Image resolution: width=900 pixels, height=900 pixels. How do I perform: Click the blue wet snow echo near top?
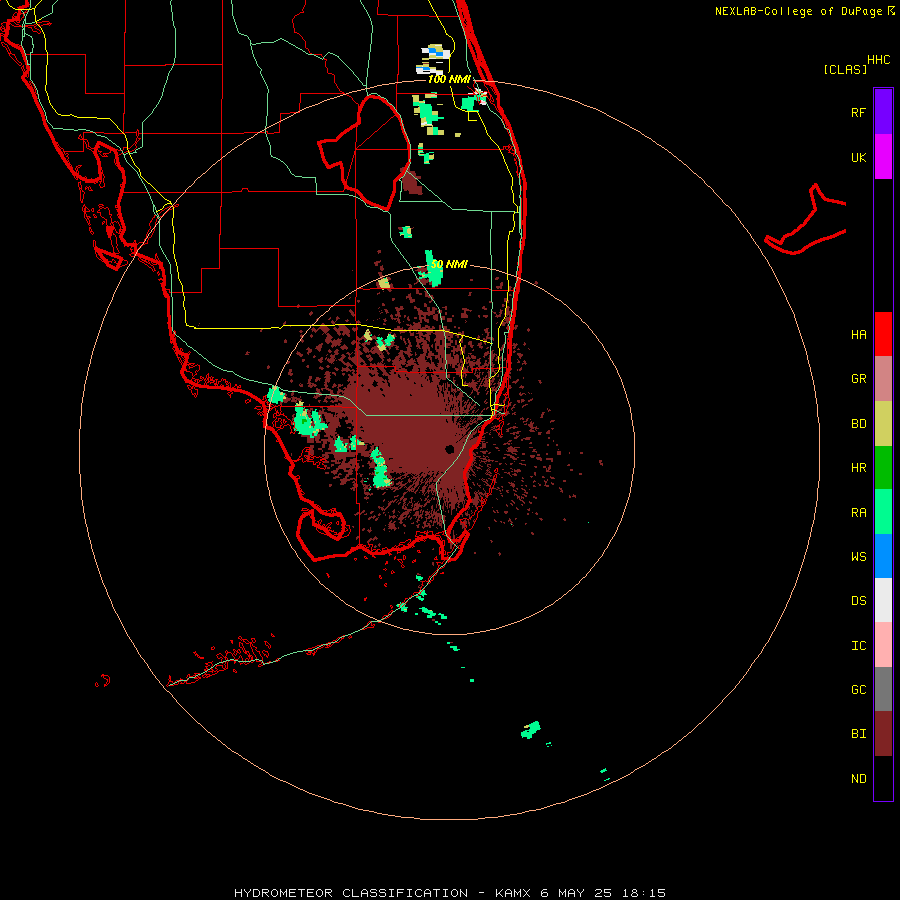click(436, 52)
